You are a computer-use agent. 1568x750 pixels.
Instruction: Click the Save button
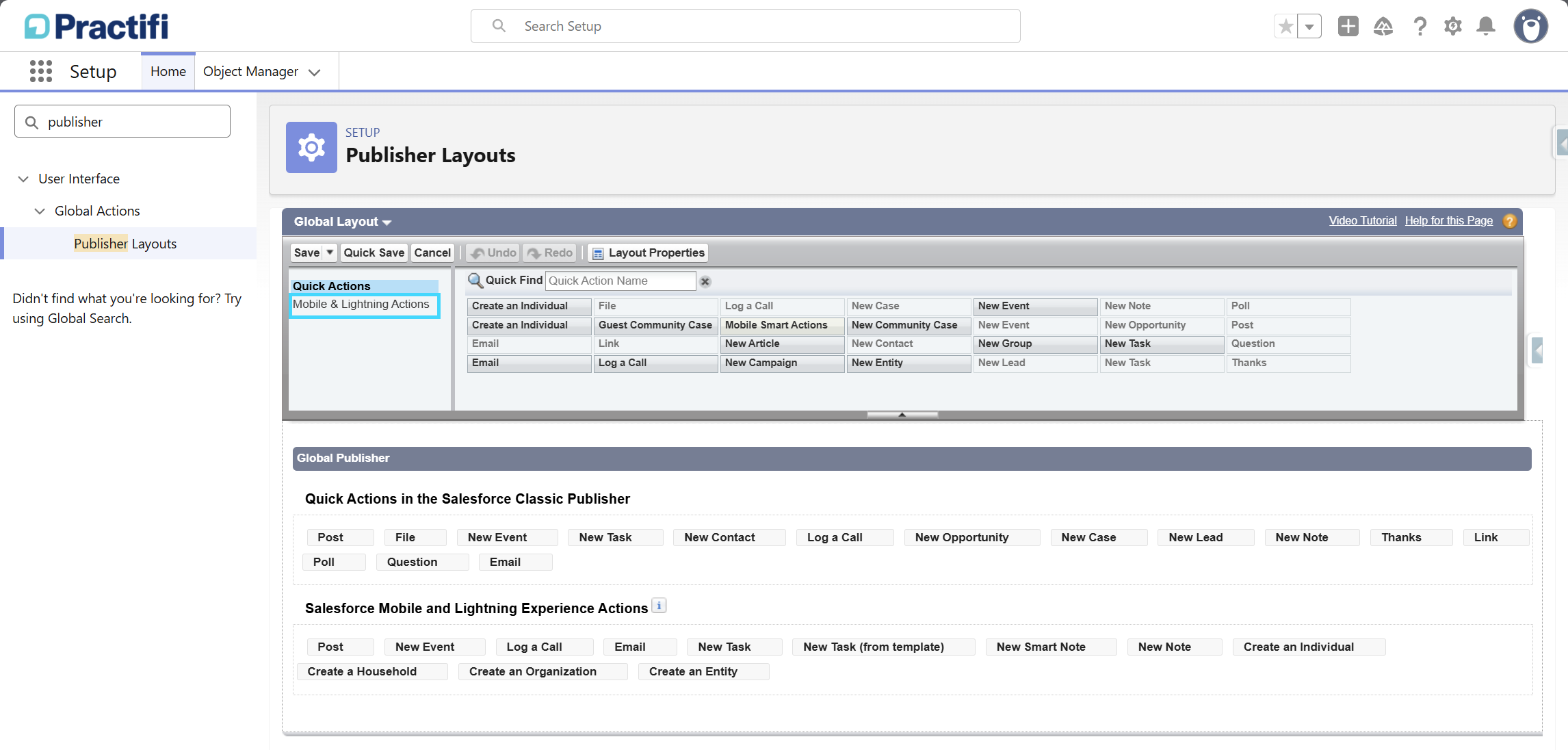[x=306, y=253]
